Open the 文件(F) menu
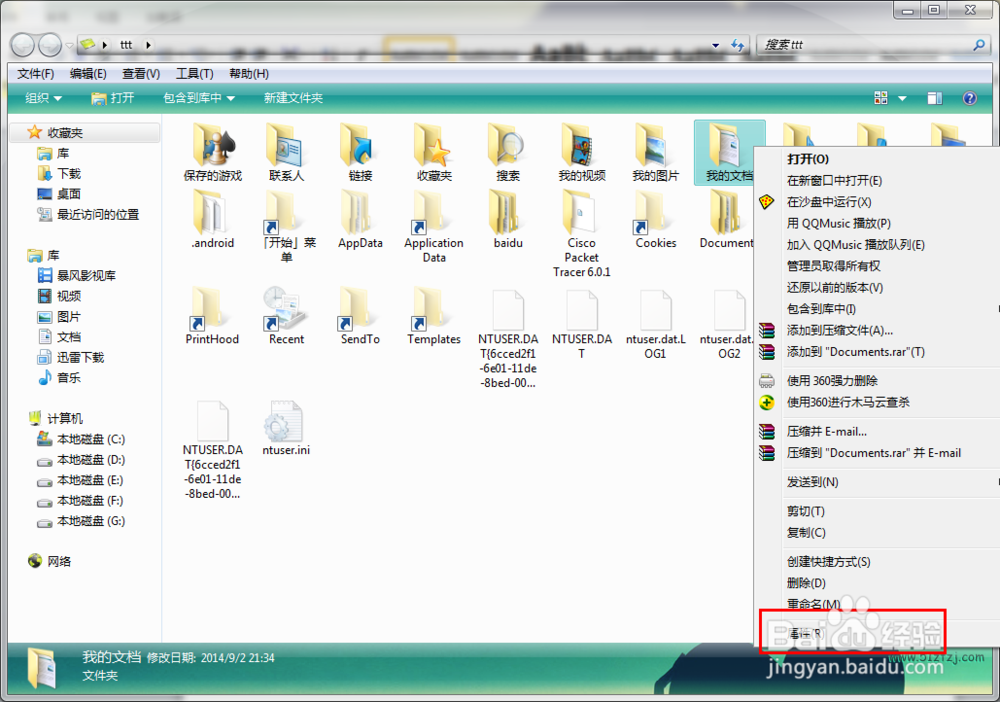The width and height of the screenshot is (1000, 702). (x=36, y=74)
